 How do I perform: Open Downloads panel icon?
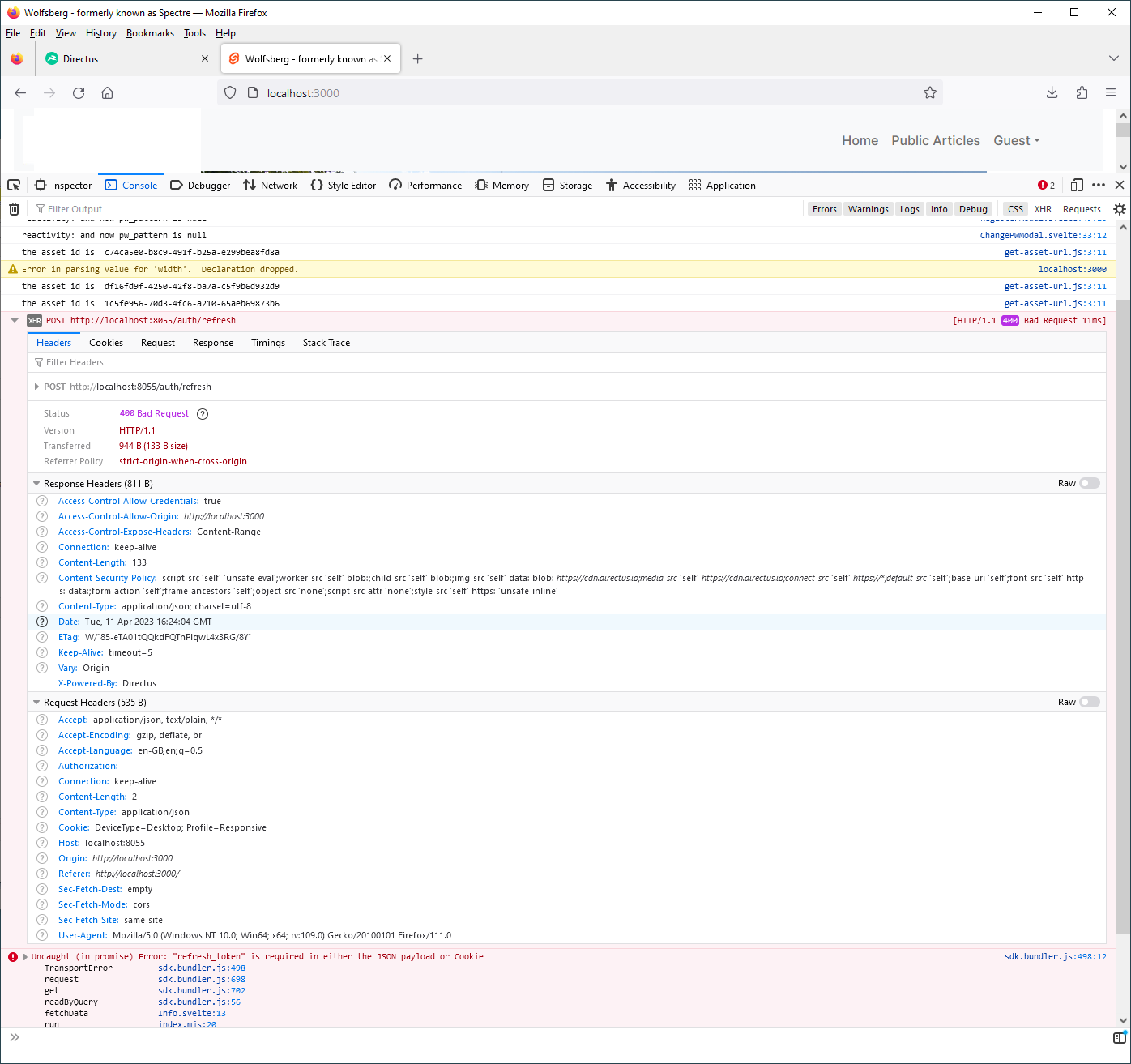point(1052,92)
